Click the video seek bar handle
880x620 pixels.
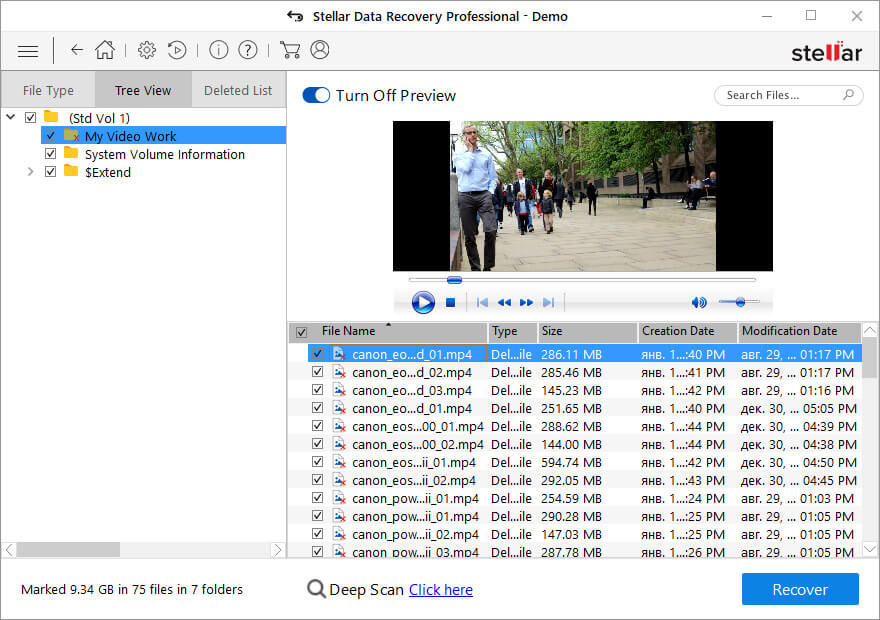tap(454, 279)
